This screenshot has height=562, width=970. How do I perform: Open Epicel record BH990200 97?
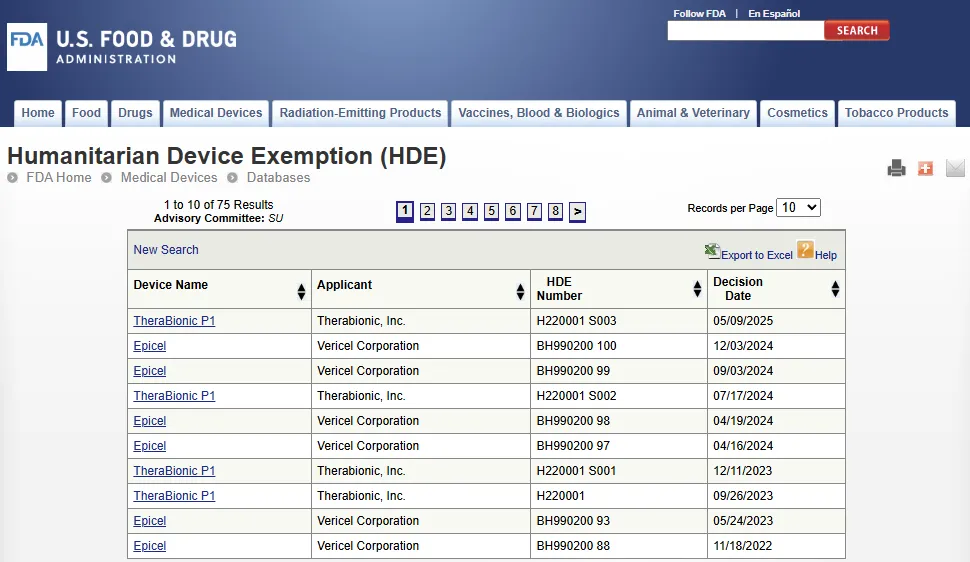coord(150,446)
